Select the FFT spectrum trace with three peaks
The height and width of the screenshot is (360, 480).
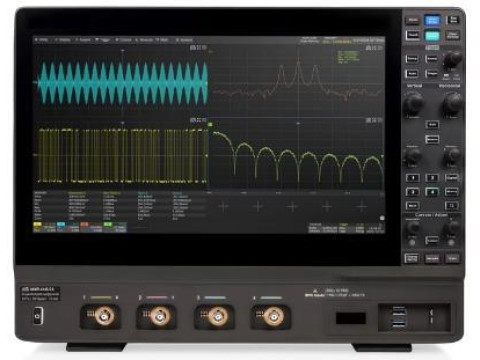[298, 81]
